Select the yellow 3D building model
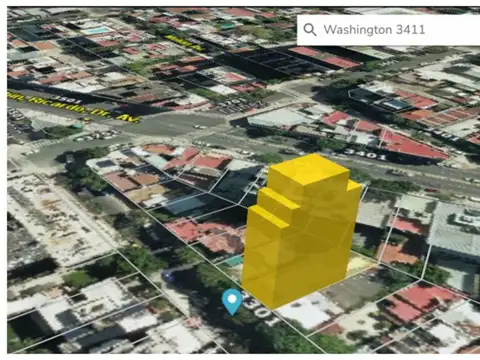This screenshot has width=480, height=360. 301,231
